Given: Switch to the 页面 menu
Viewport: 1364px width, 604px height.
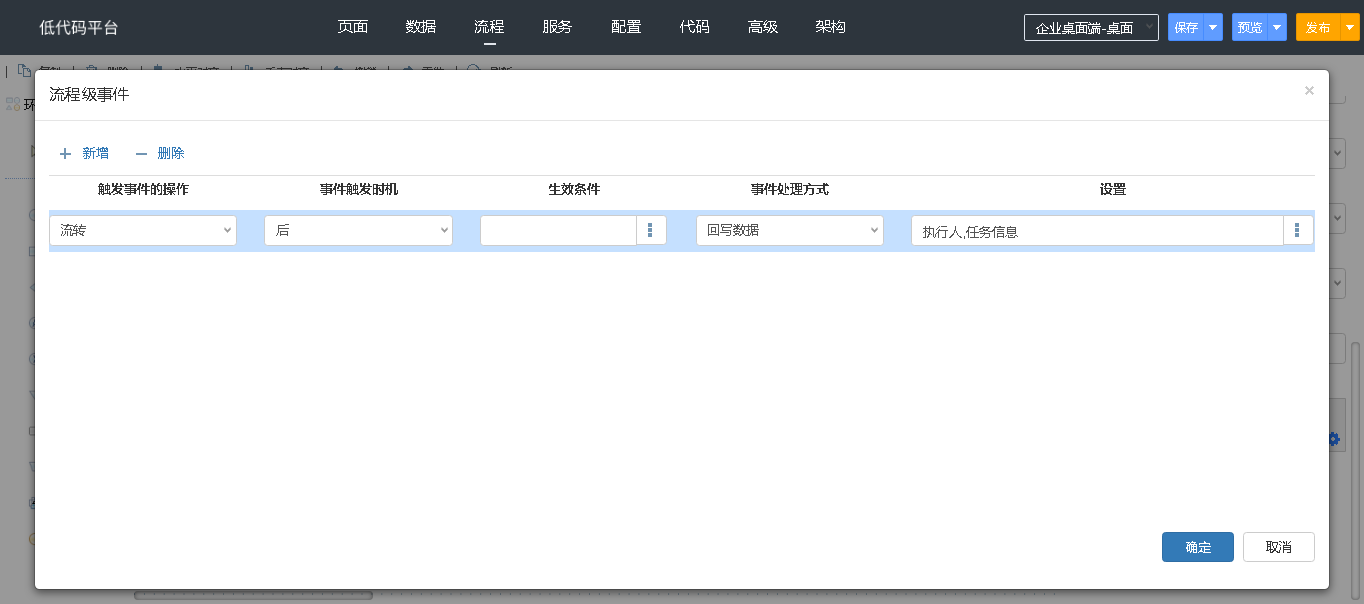Looking at the screenshot, I should [x=353, y=27].
